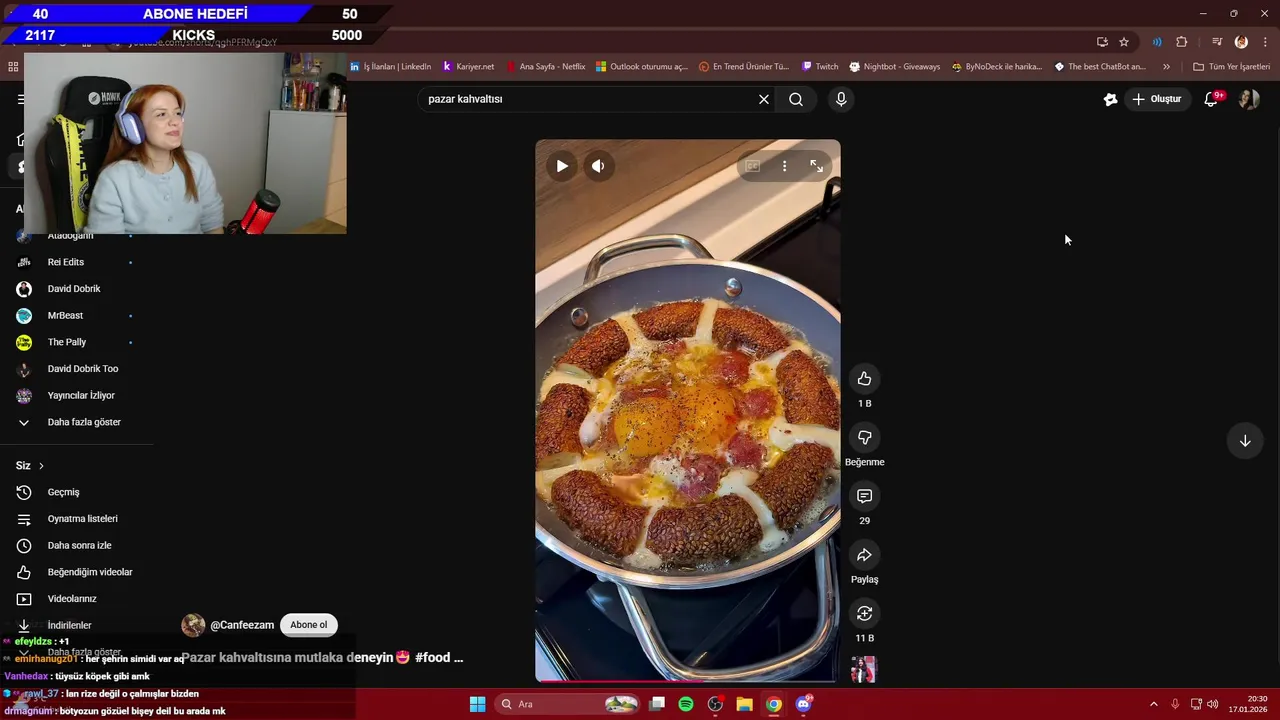This screenshot has height=720, width=1280.
Task: Play the Shorts video
Action: 562,166
